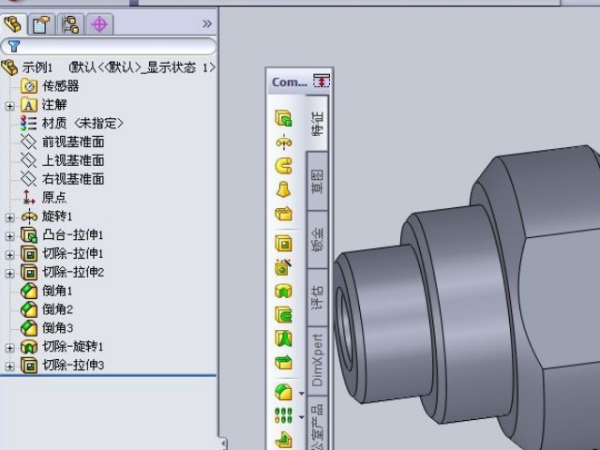Viewport: 600px width, 450px height.
Task: Select the 切除-旋转1 feature
Action: click(x=73, y=346)
